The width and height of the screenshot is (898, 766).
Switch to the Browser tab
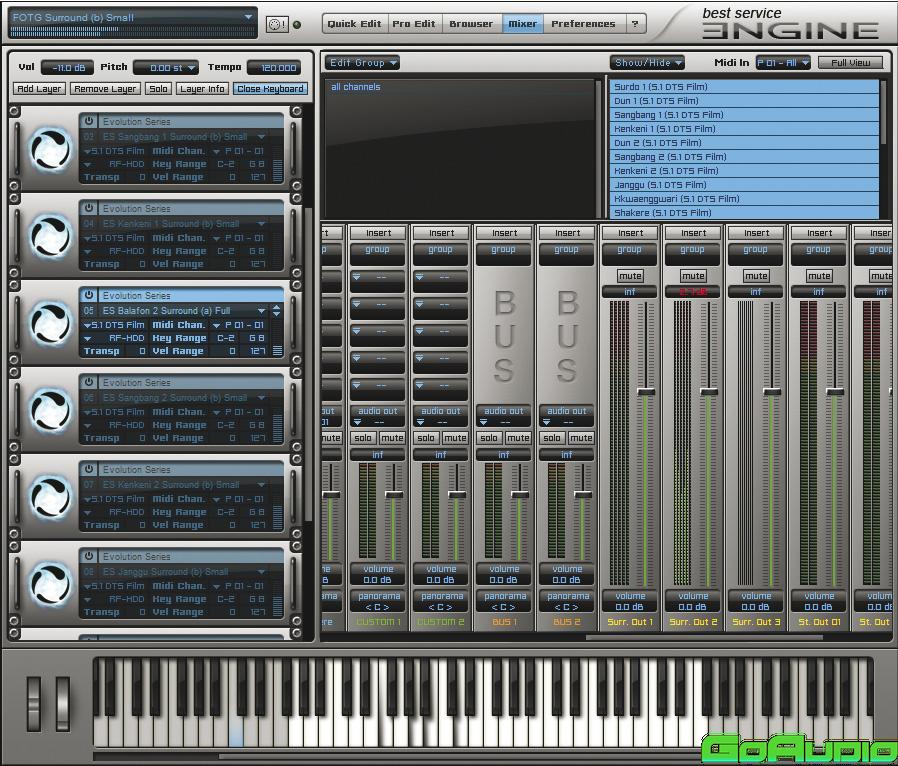pos(471,23)
